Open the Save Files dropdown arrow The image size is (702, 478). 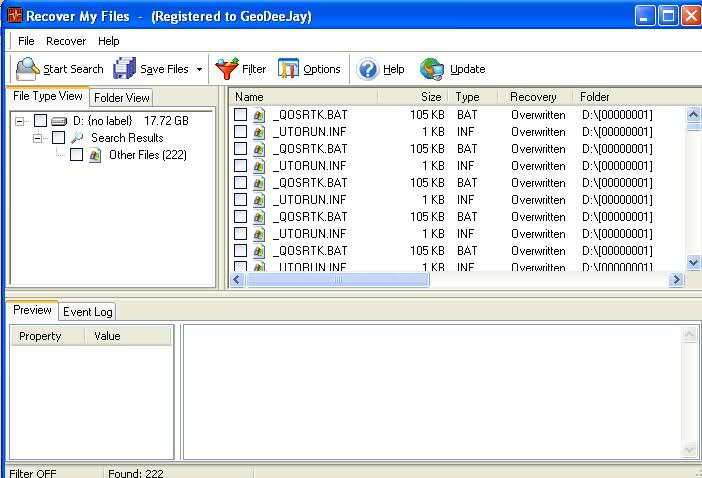(x=199, y=69)
